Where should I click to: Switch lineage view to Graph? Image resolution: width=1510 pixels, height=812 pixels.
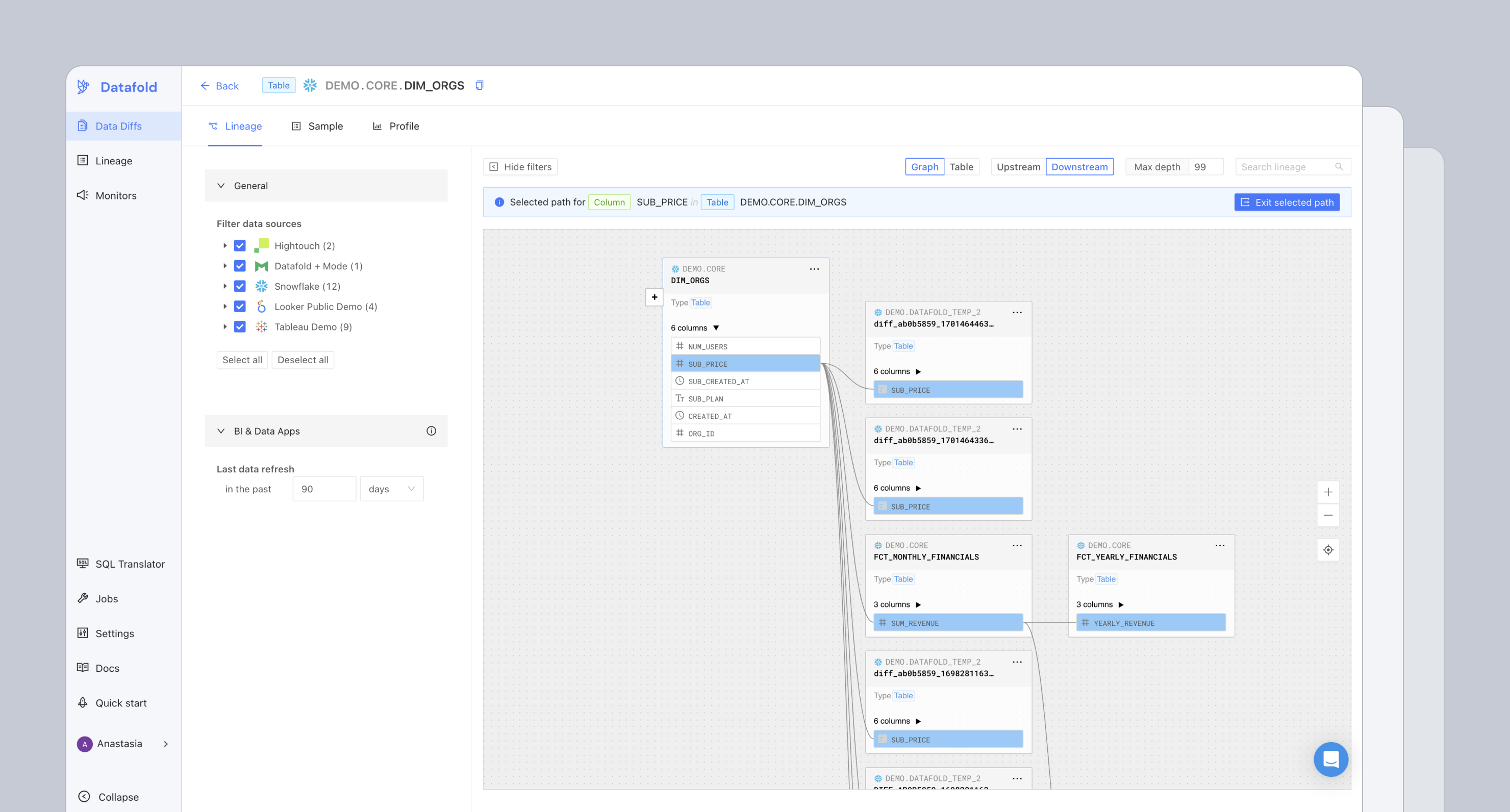pyautogui.click(x=924, y=167)
